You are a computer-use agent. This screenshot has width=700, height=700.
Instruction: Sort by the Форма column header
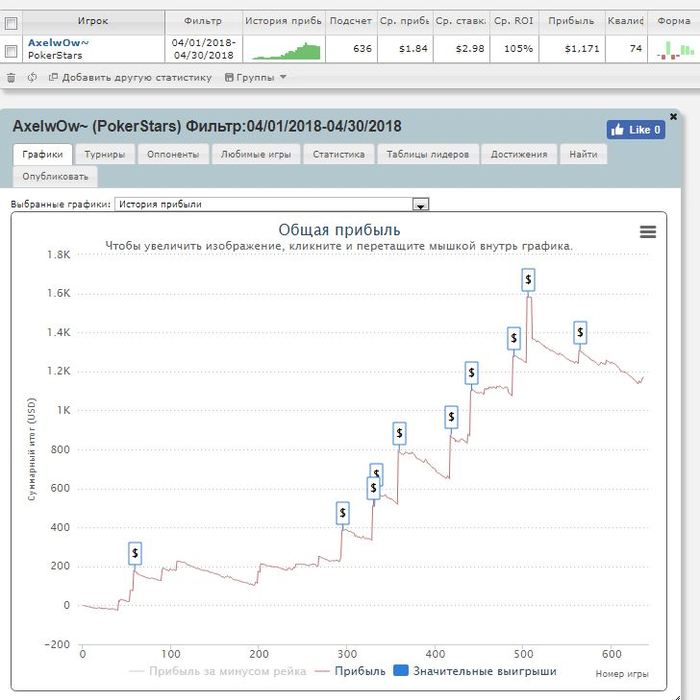[674, 21]
